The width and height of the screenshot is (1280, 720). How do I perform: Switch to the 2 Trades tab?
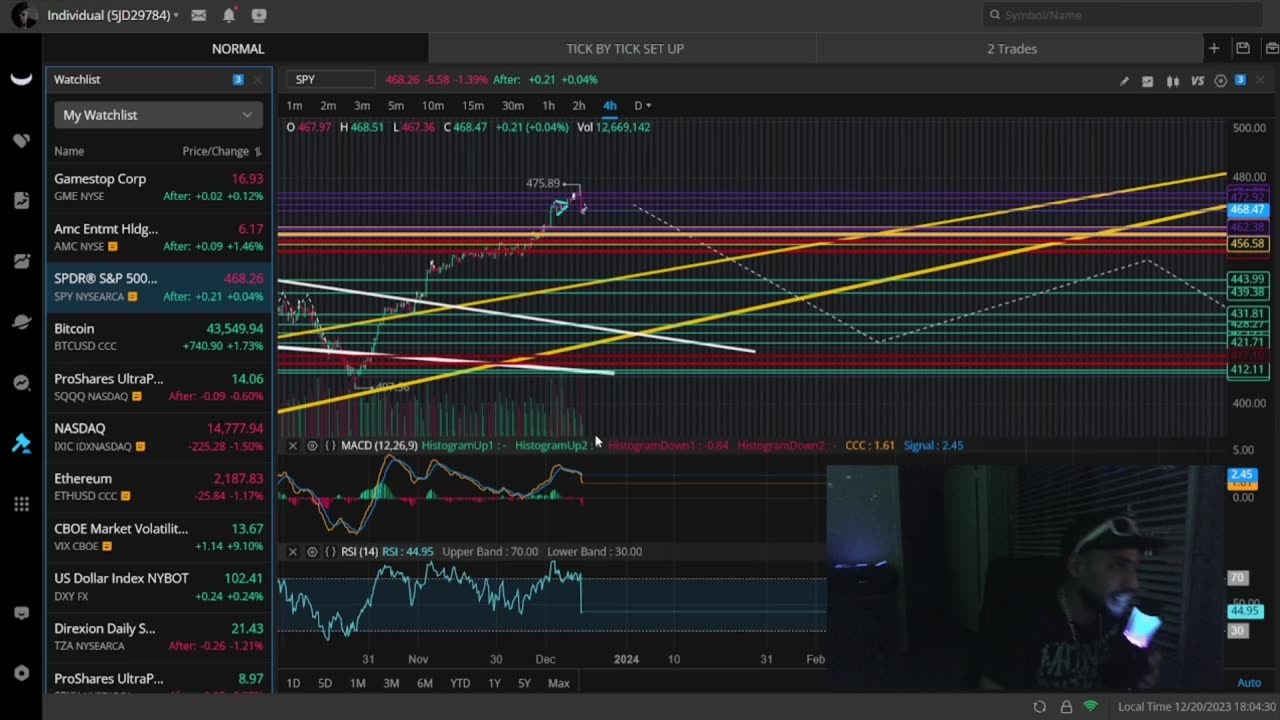[x=1012, y=48]
